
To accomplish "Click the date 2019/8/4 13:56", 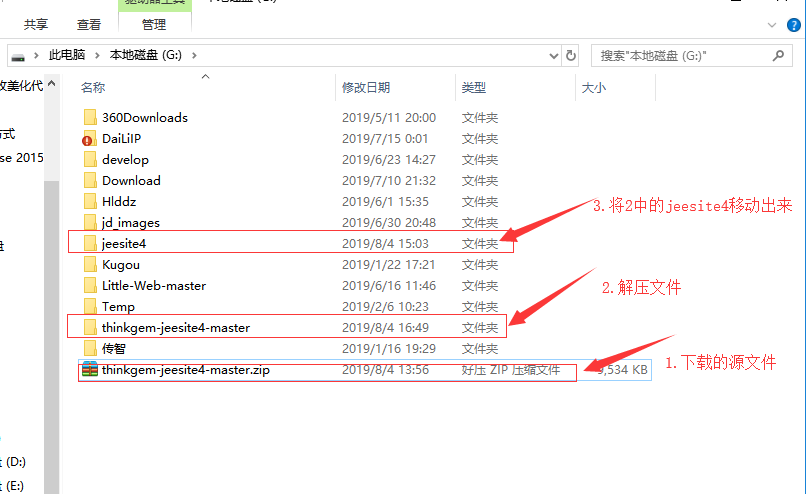I will [x=385, y=370].
